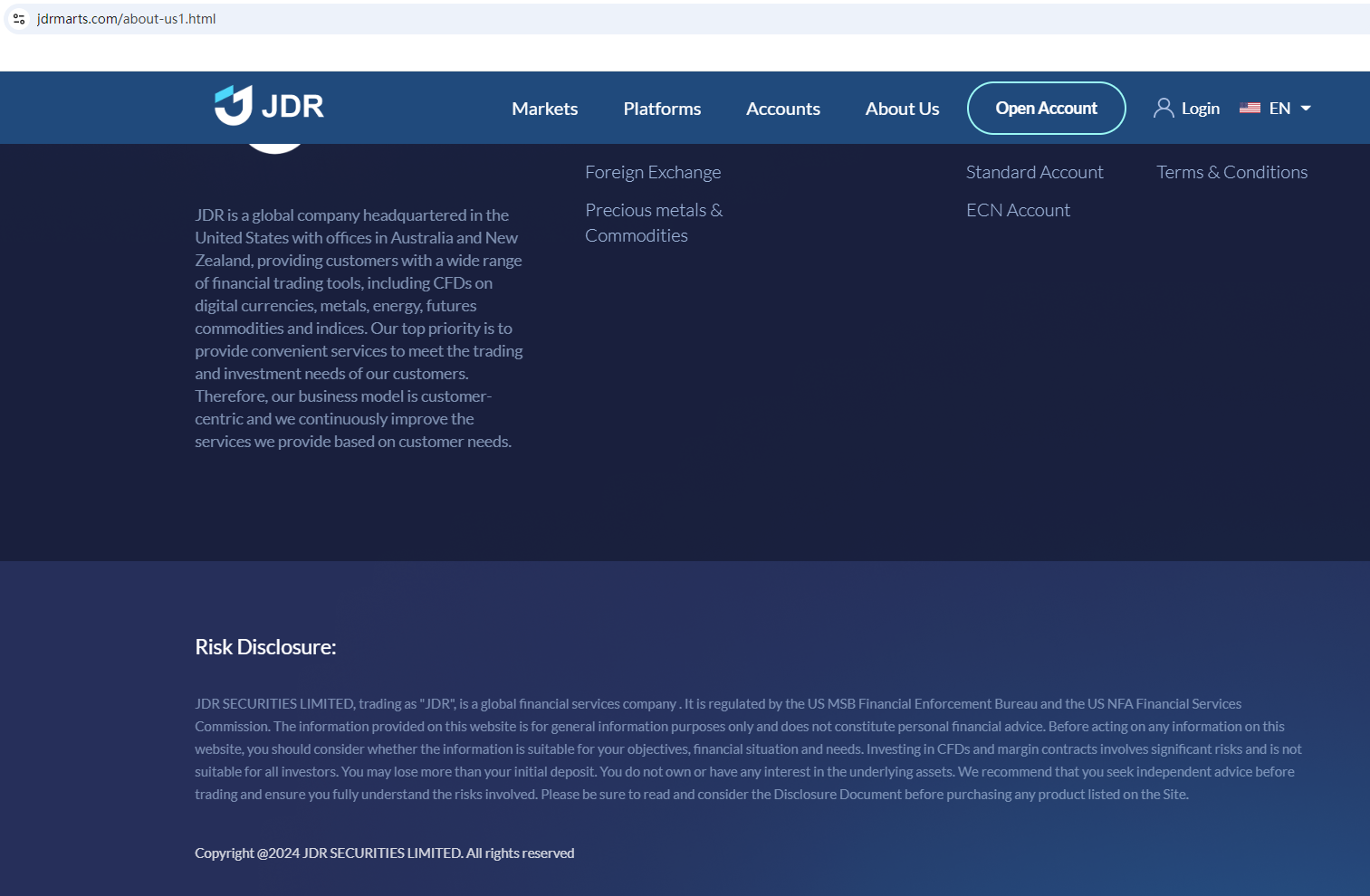The image size is (1370, 896).
Task: Open the About Us menu
Action: [902, 109]
